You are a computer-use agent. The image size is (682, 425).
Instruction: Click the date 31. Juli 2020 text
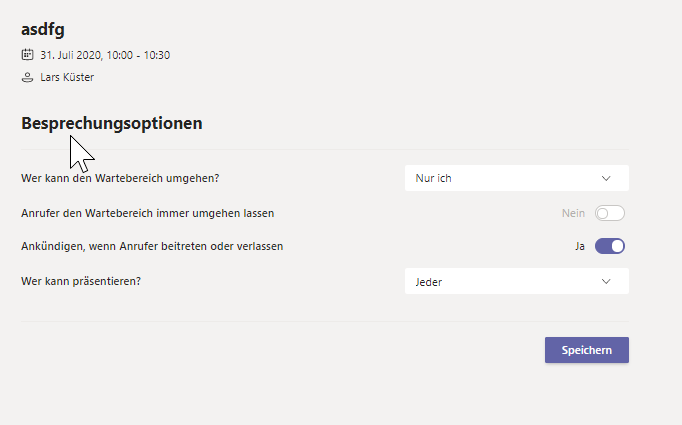click(71, 55)
